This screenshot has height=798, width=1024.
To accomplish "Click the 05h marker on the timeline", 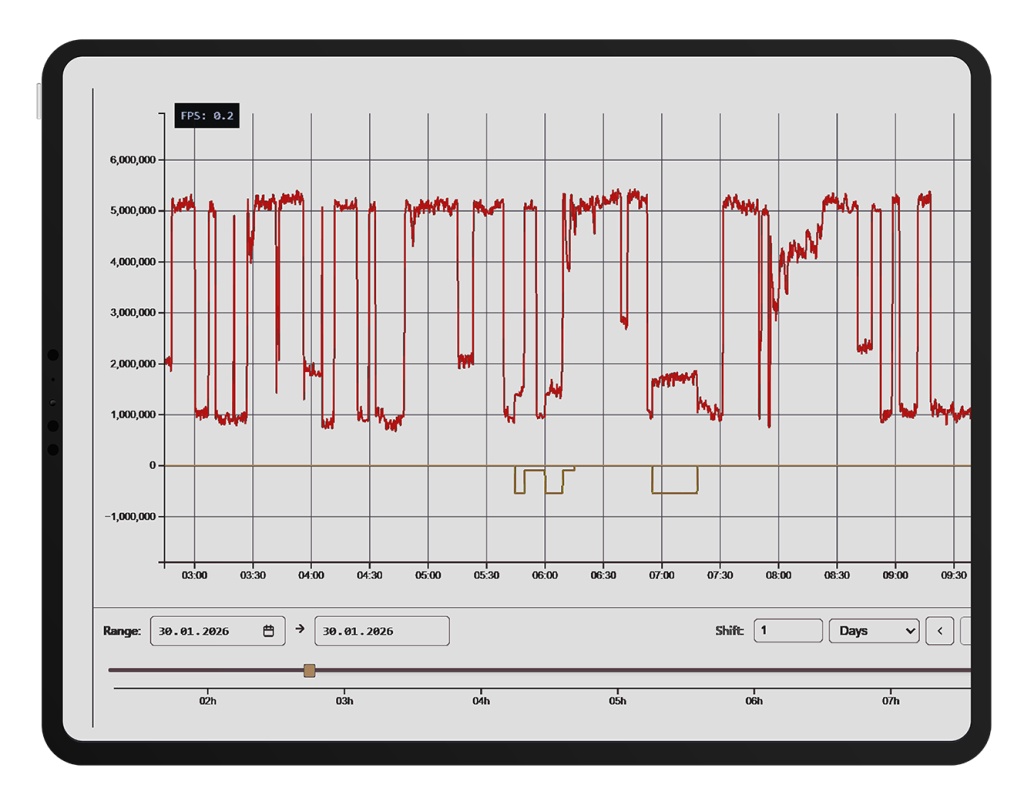I will (618, 701).
